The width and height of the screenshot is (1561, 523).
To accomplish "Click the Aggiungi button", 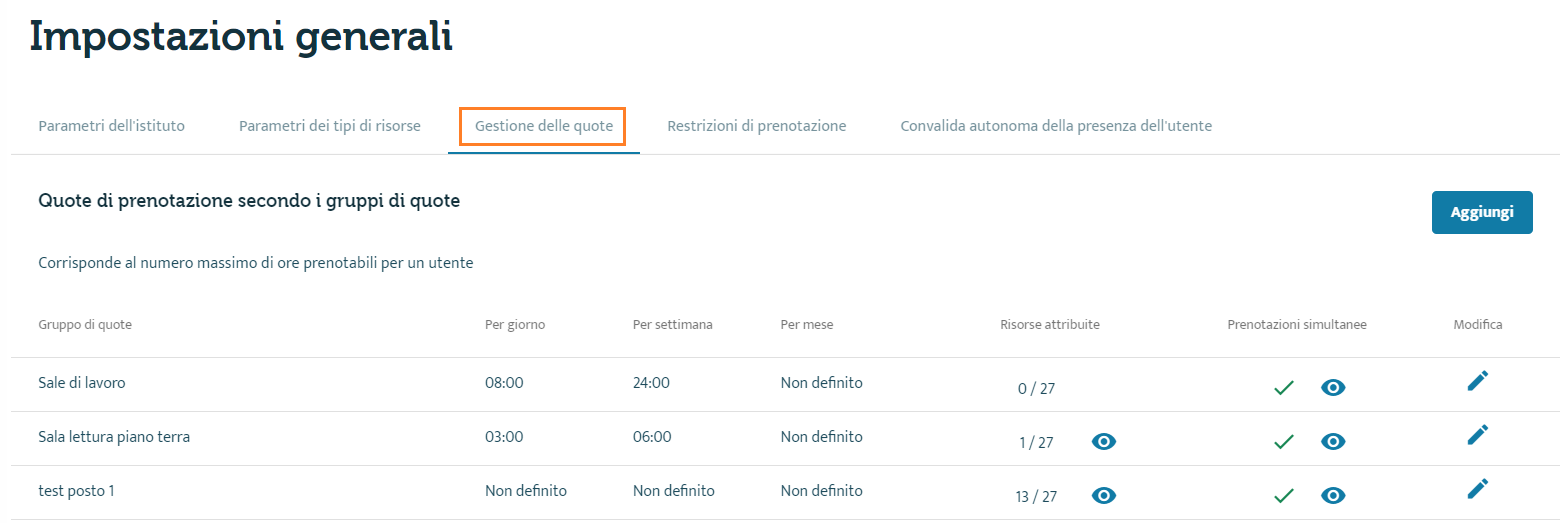I will [x=1482, y=212].
